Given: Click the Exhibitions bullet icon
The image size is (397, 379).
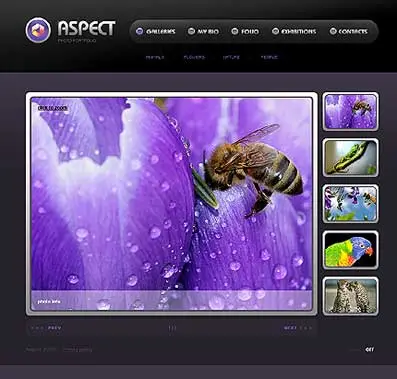Looking at the screenshot, I should 275,31.
